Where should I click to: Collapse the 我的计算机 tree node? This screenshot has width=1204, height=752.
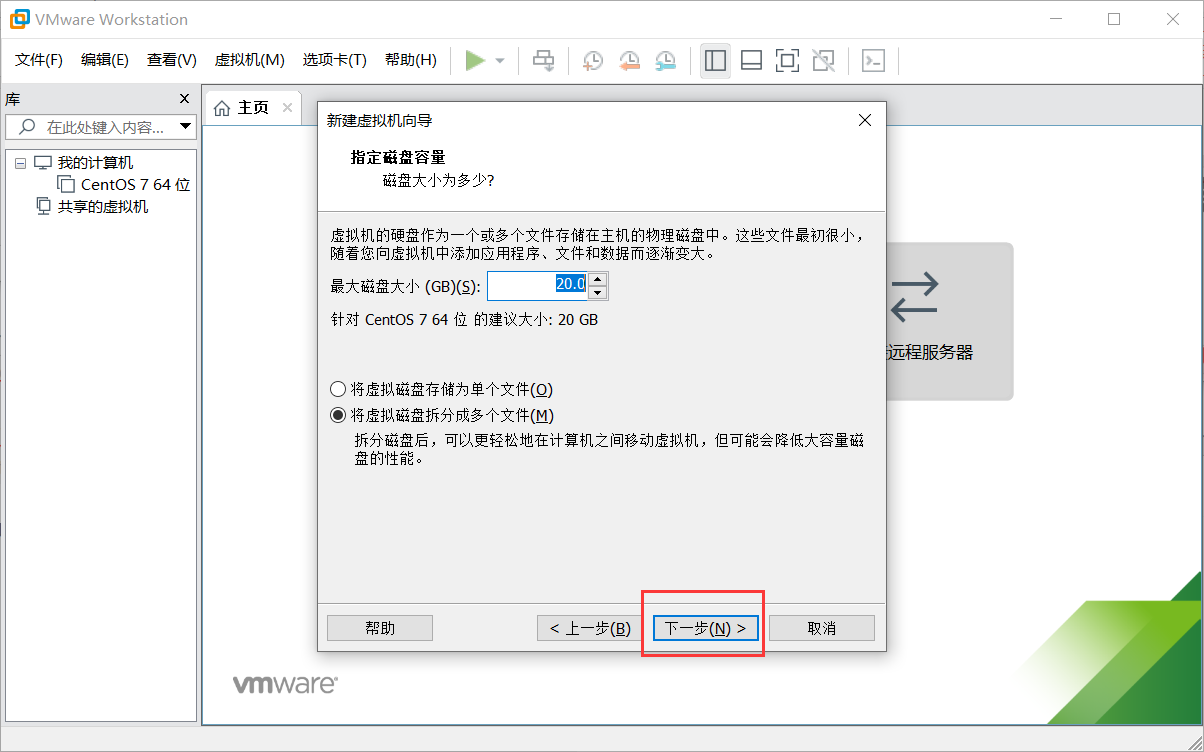click(x=21, y=163)
